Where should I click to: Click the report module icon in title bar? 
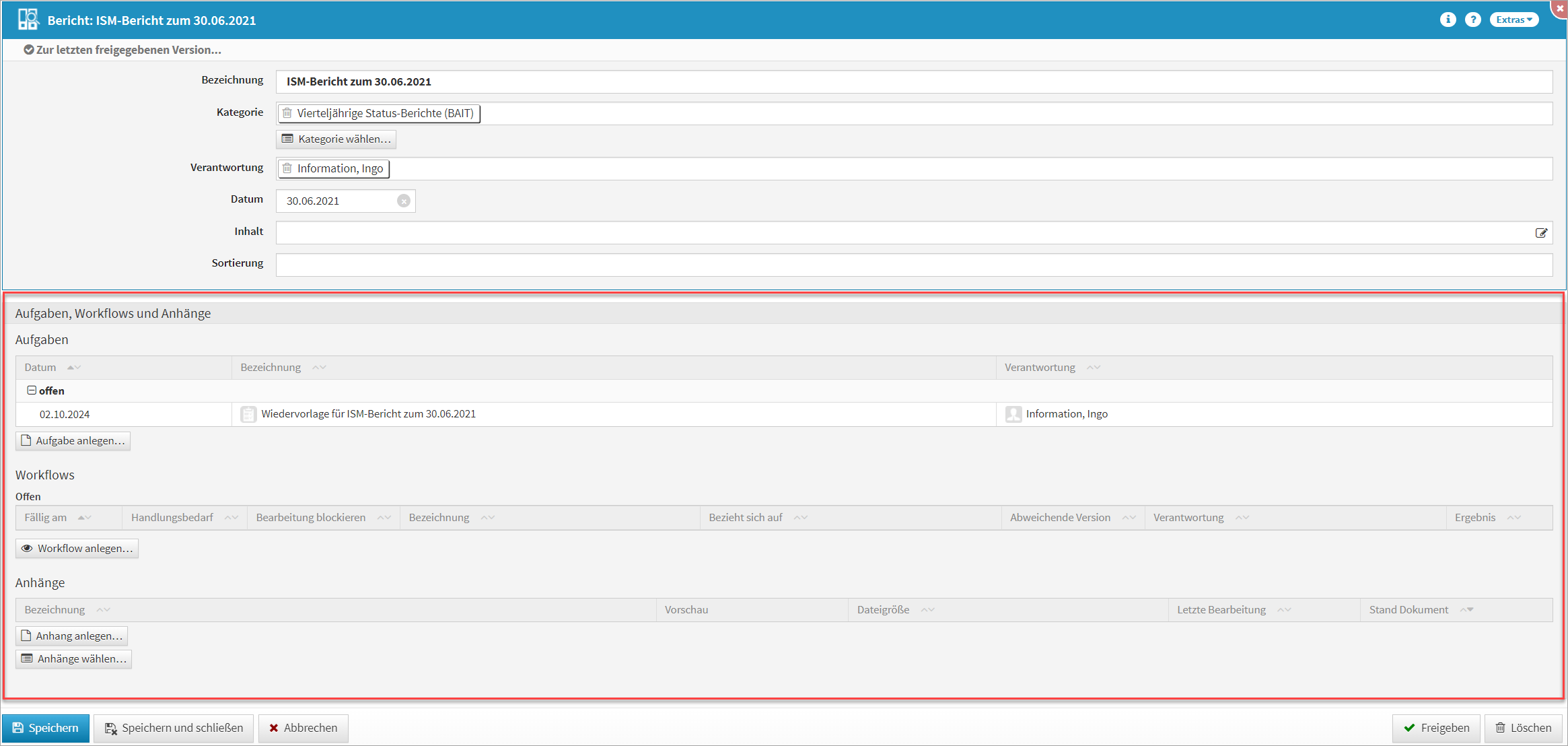(x=28, y=20)
